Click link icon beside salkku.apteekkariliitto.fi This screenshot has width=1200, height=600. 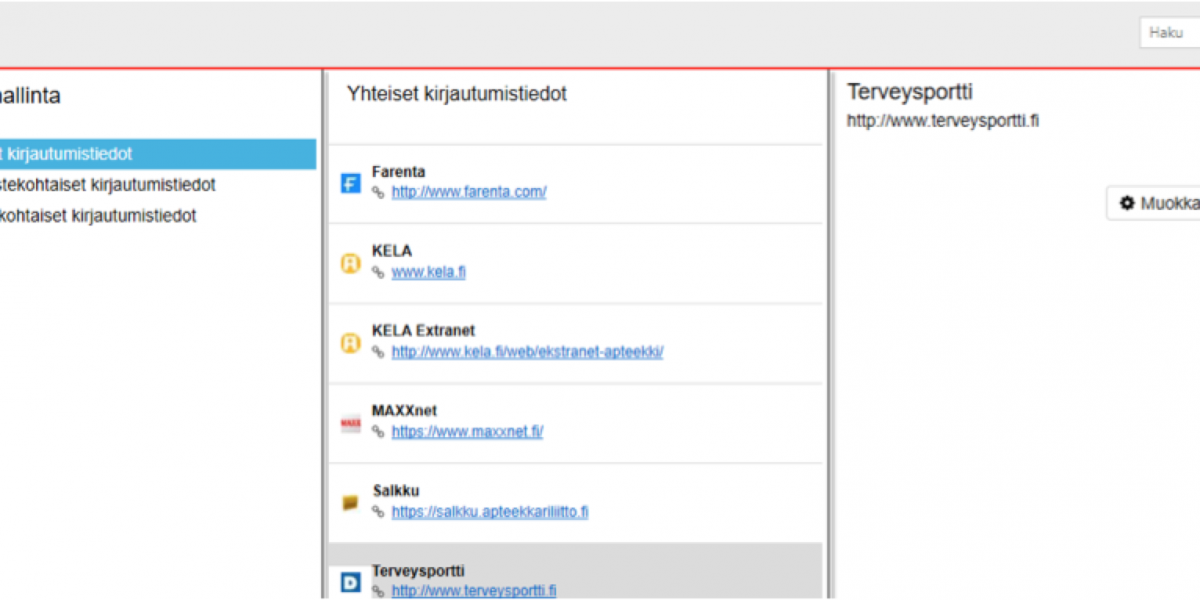(x=378, y=512)
